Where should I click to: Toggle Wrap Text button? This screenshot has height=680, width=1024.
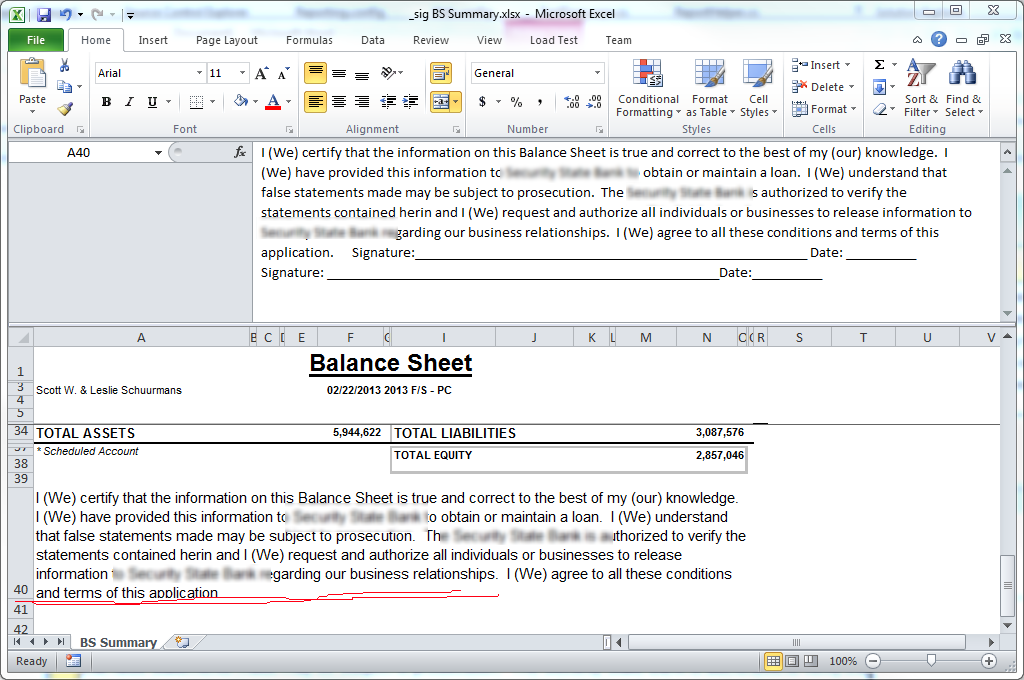(x=441, y=73)
